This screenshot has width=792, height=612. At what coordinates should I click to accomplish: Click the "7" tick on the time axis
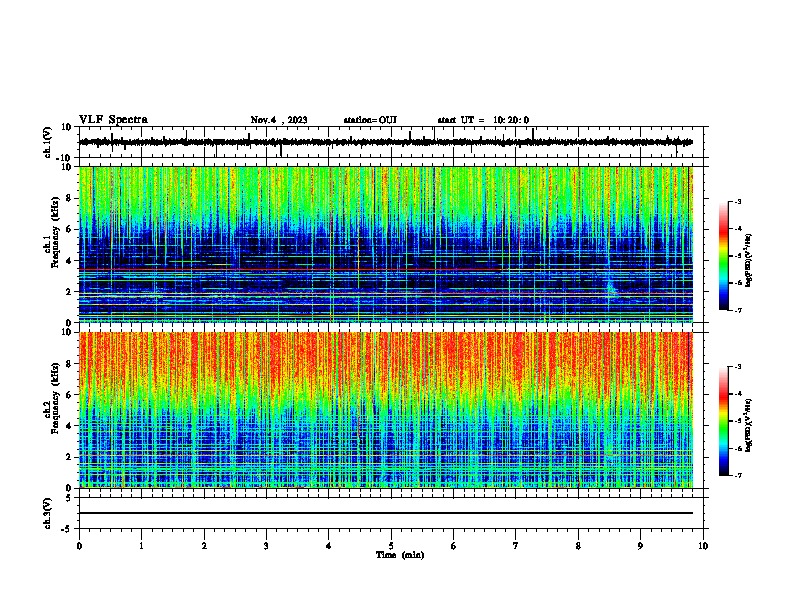tap(516, 546)
